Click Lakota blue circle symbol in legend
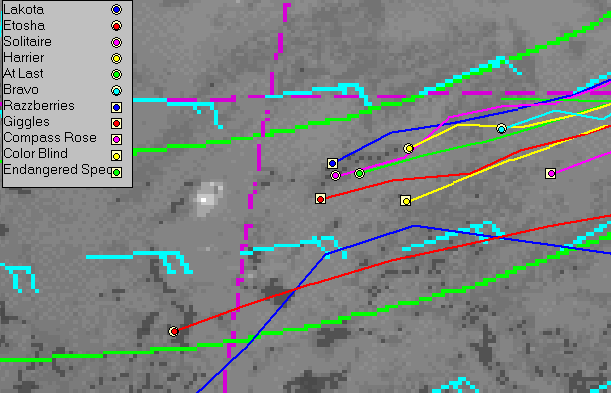 click(116, 10)
